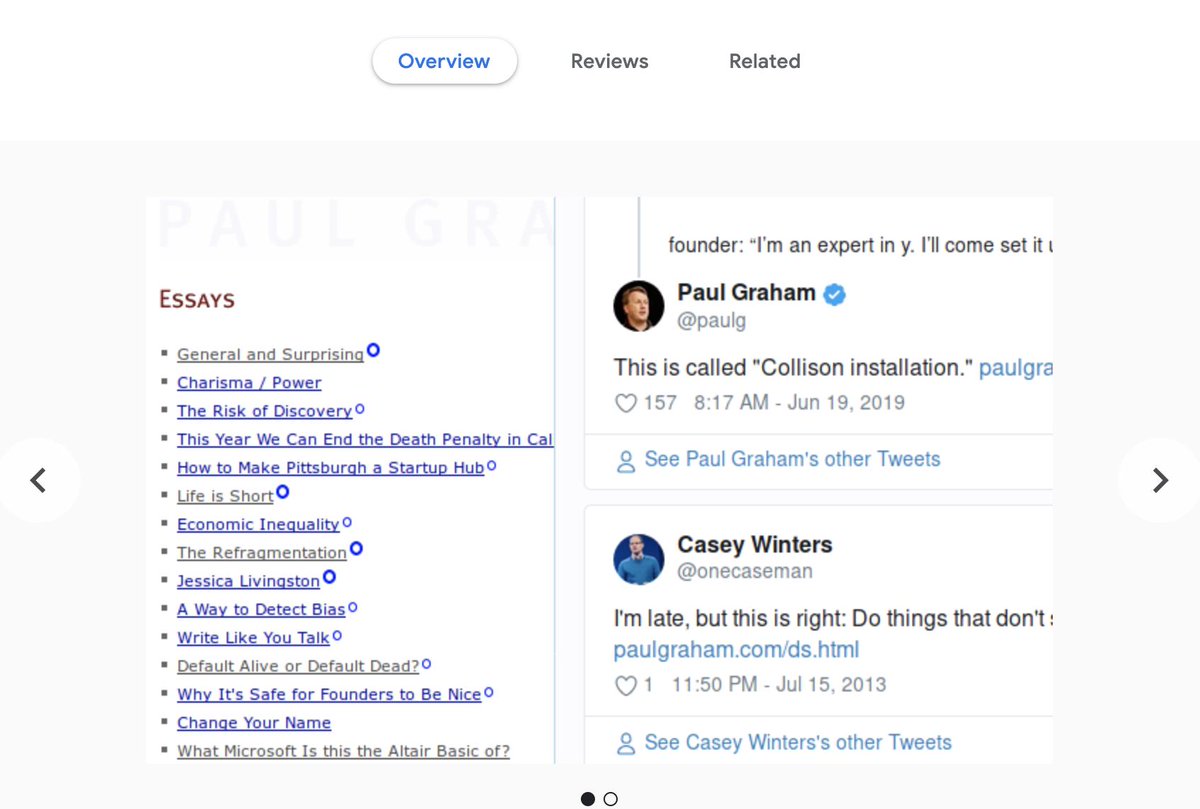Advance to the next screenshot with right arrow
1200x809 pixels.
pos(1160,480)
